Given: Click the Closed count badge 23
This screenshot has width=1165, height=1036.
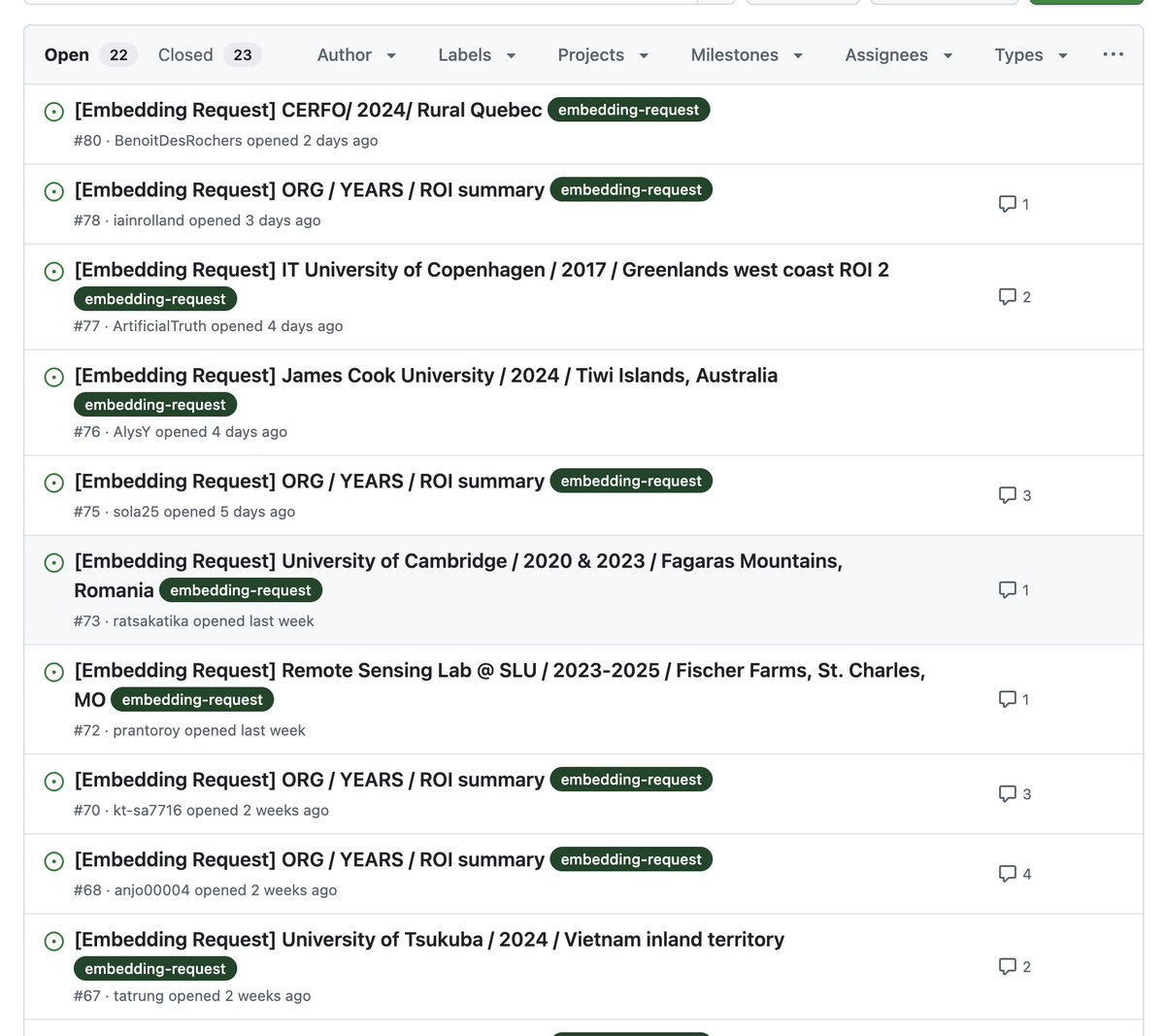Looking at the screenshot, I should (x=243, y=55).
